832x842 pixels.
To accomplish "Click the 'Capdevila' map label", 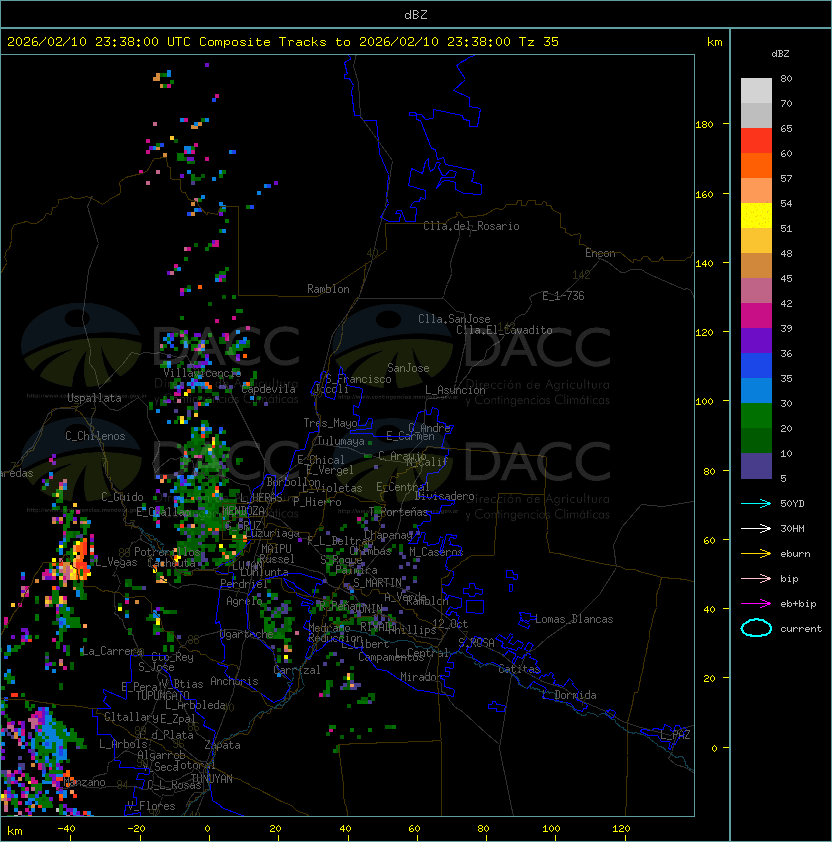I will coord(268,389).
